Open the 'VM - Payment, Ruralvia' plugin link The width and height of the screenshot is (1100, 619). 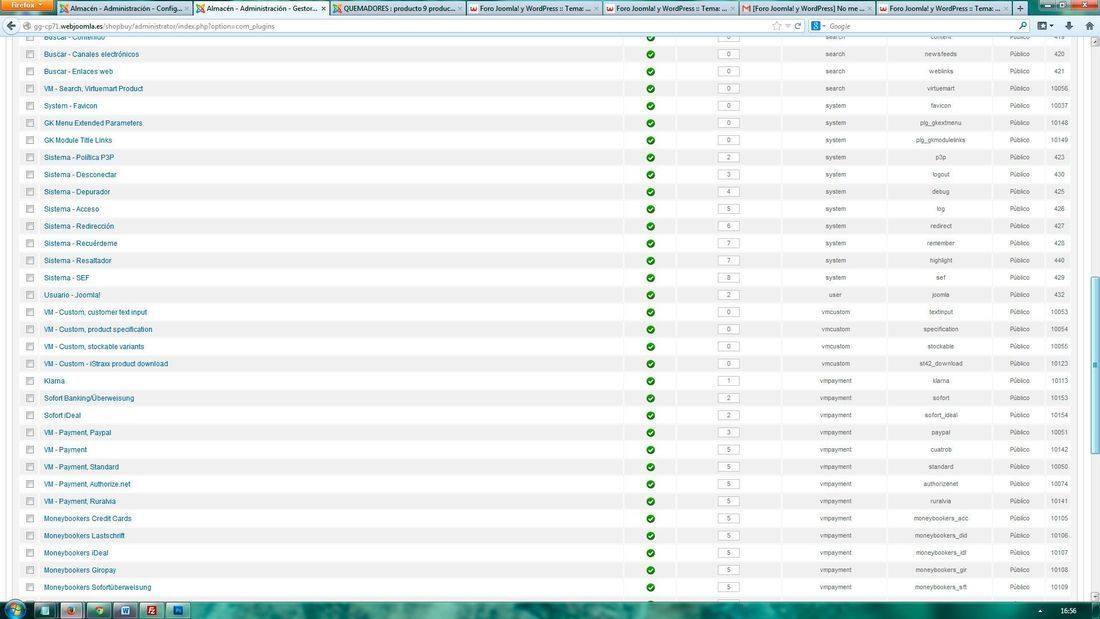[80, 501]
